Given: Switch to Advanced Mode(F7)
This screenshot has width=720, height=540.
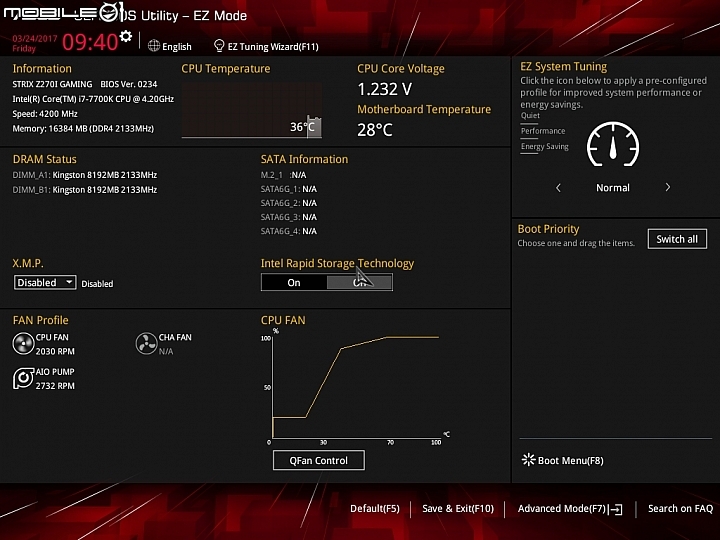Looking at the screenshot, I should [562, 508].
